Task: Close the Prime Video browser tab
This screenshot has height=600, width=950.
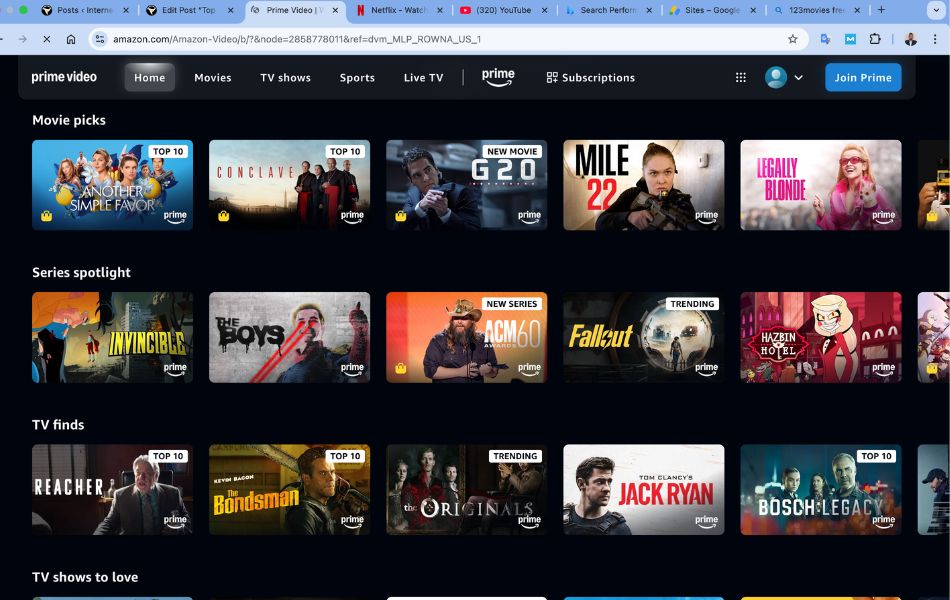Action: coord(335,10)
